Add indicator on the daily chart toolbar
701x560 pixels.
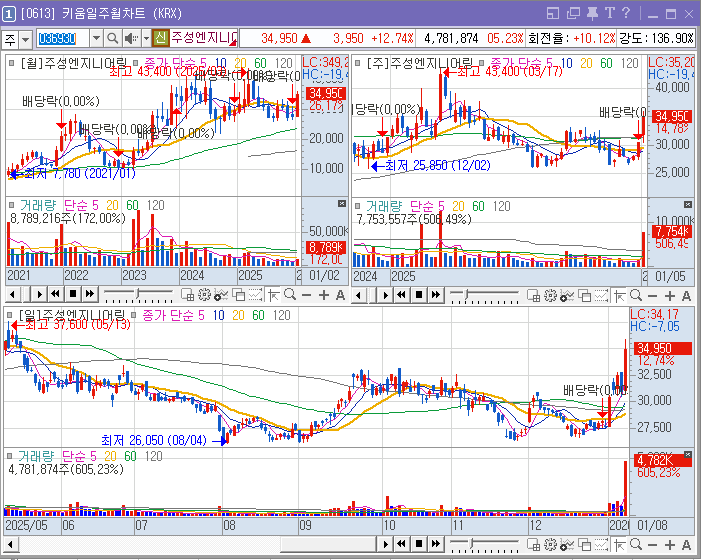(567, 544)
